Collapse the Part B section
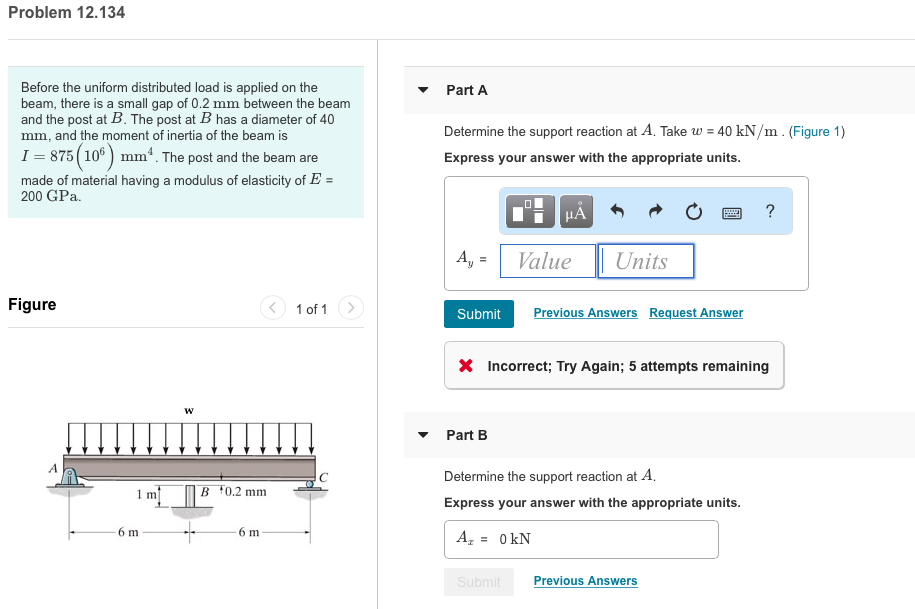The height and width of the screenshot is (609, 915). [x=423, y=435]
